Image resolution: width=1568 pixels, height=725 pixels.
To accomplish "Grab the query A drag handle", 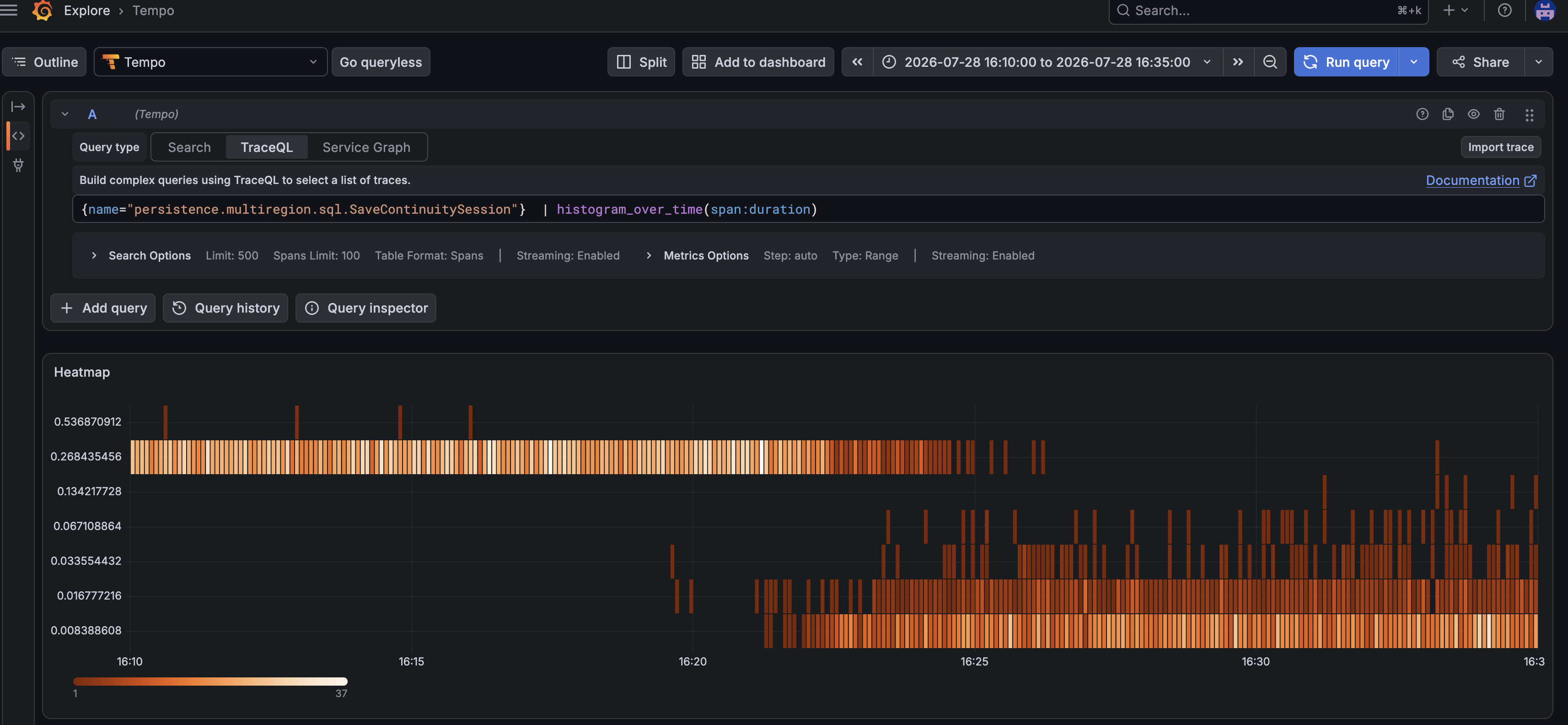I will 1529,114.
